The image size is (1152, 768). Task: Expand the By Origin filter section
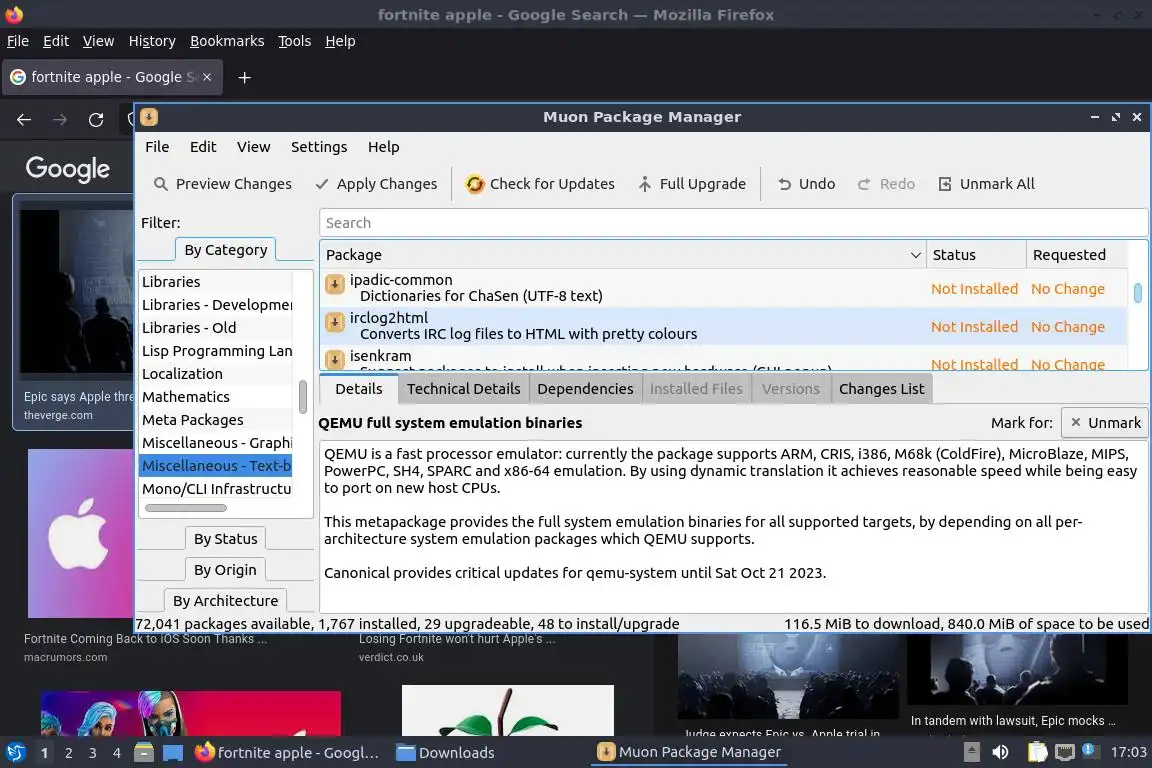pyautogui.click(x=225, y=570)
